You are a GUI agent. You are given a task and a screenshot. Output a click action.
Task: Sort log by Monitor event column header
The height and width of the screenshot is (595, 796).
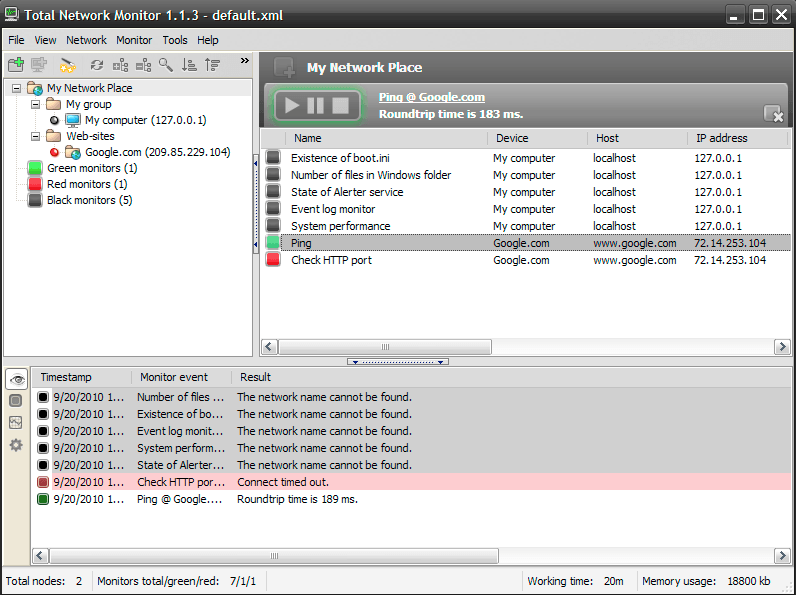click(x=181, y=377)
